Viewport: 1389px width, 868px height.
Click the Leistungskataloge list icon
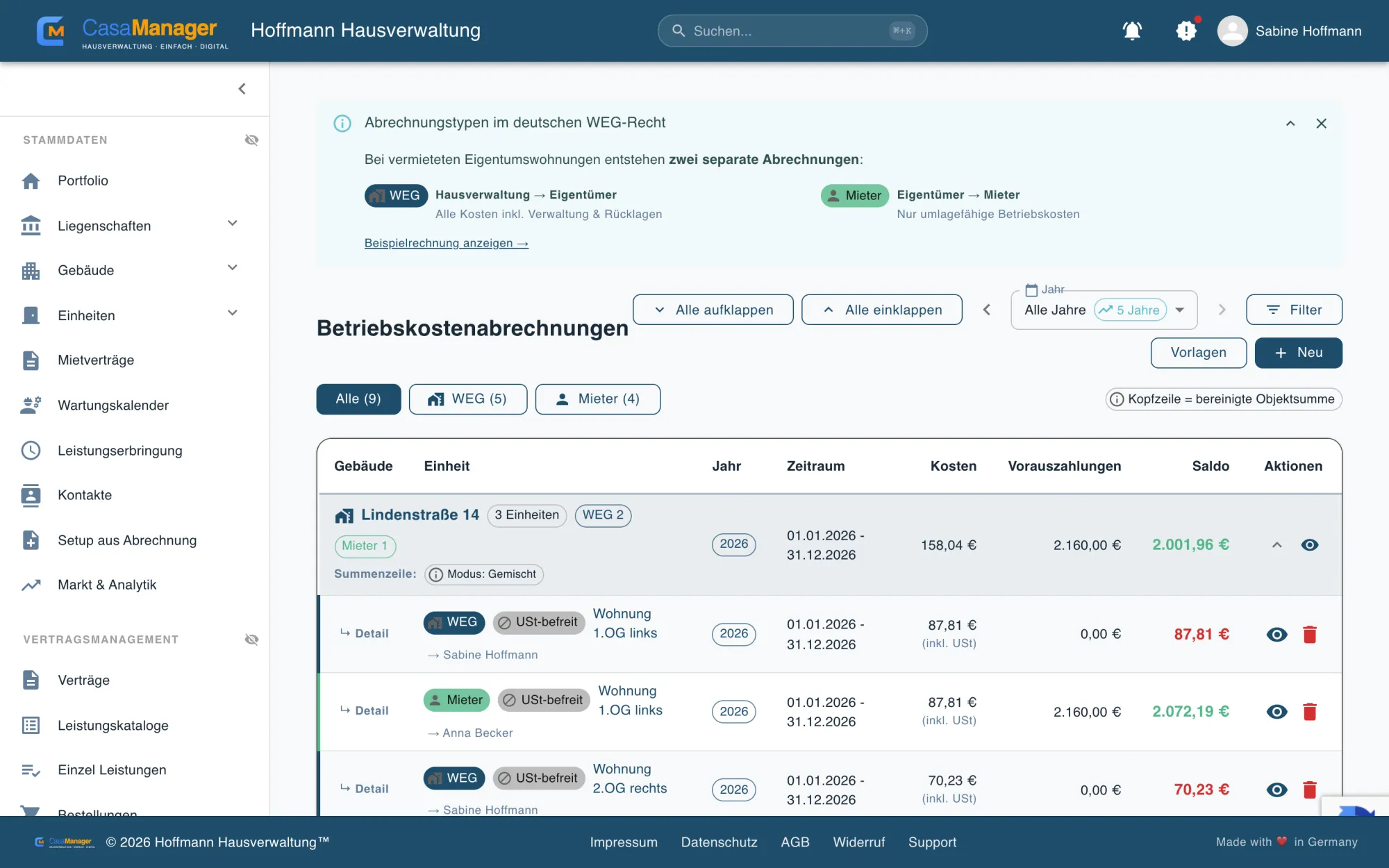(31, 725)
